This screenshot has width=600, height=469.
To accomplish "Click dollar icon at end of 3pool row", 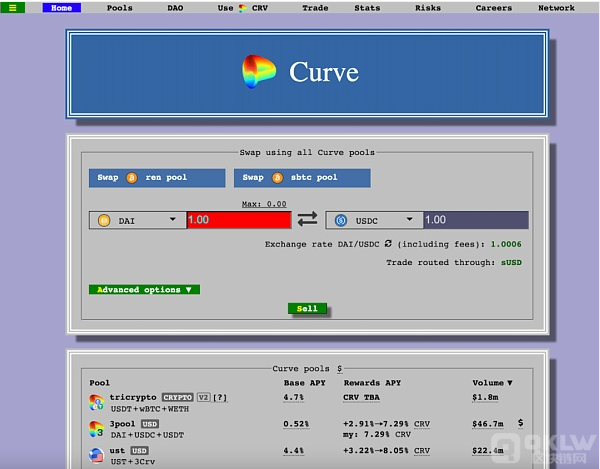I will coord(520,423).
